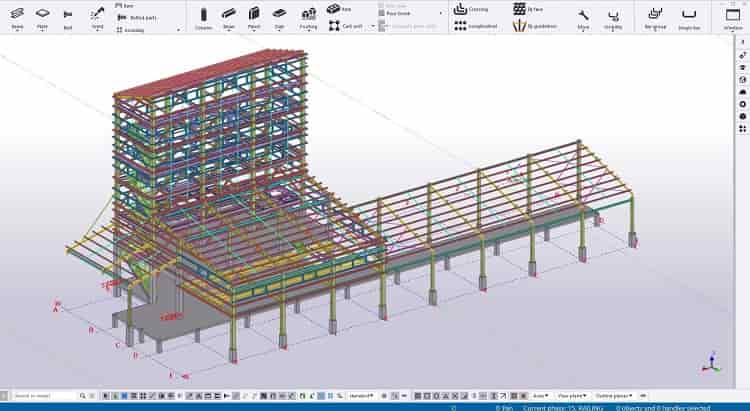The height and width of the screenshot is (411, 750).
Task: Activate the Bolt tool
Action: [x=68, y=17]
